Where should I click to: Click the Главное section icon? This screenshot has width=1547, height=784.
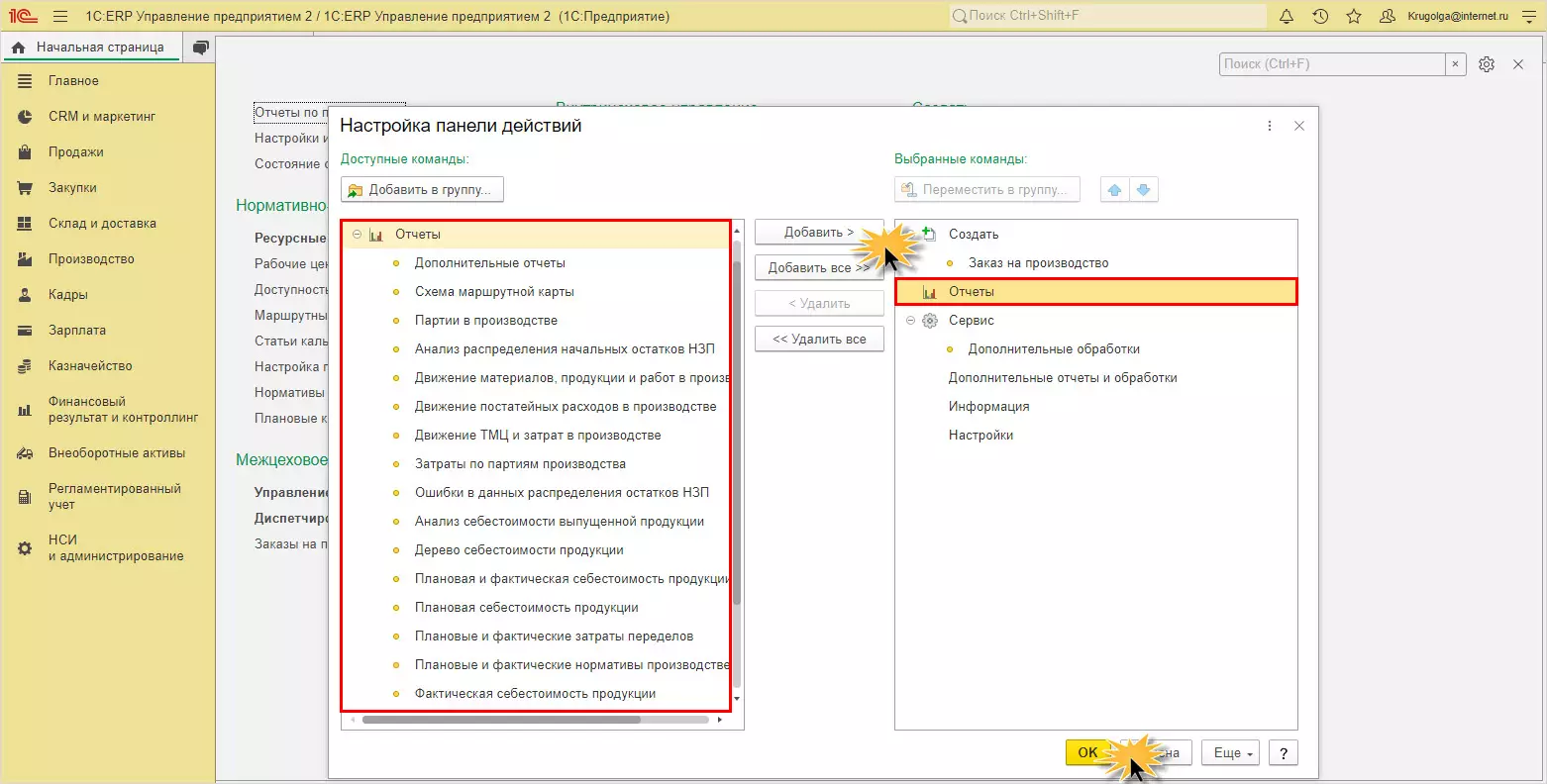pos(26,81)
